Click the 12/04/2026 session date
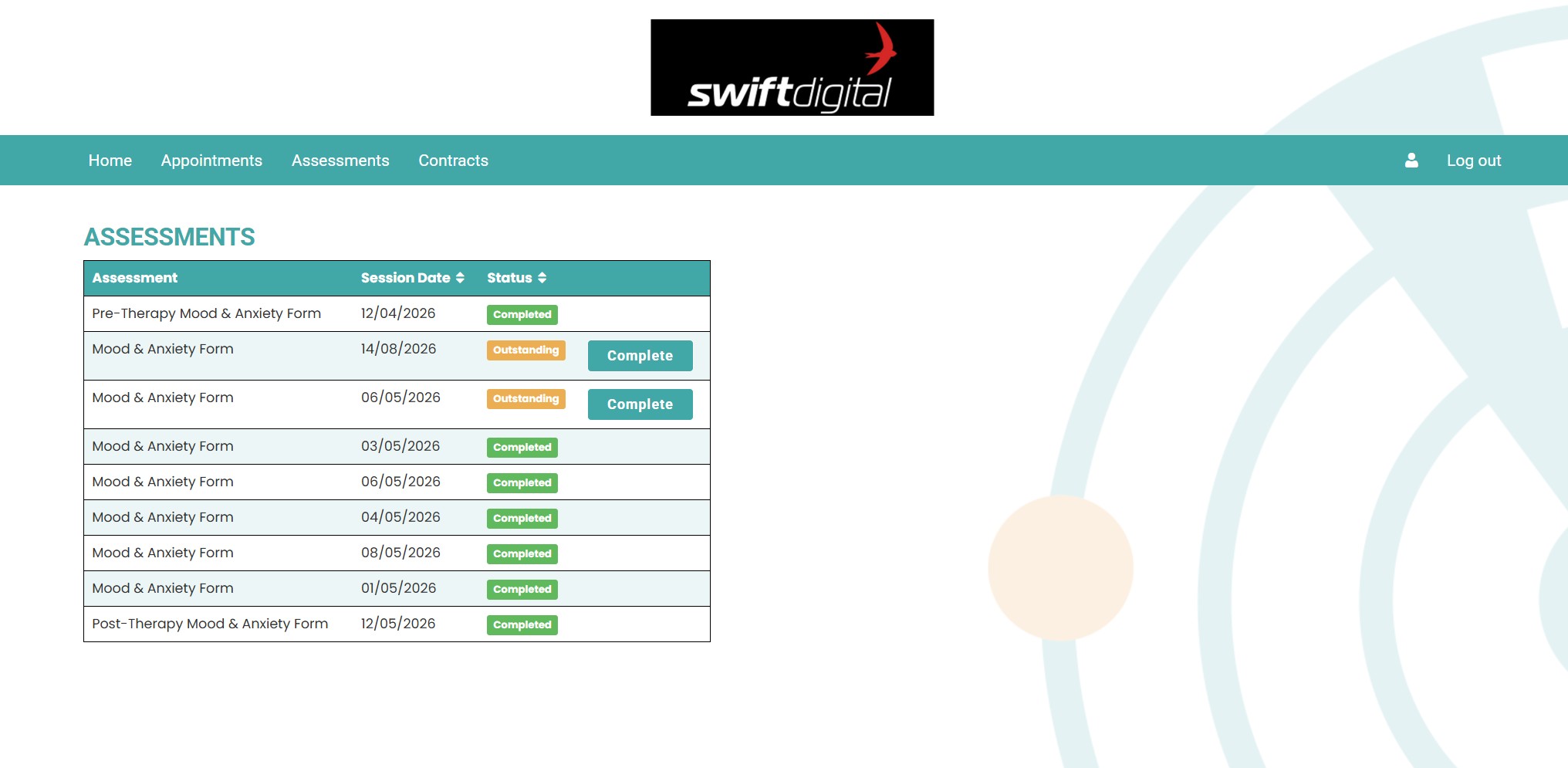Screen dimensions: 1568x768 (x=398, y=313)
